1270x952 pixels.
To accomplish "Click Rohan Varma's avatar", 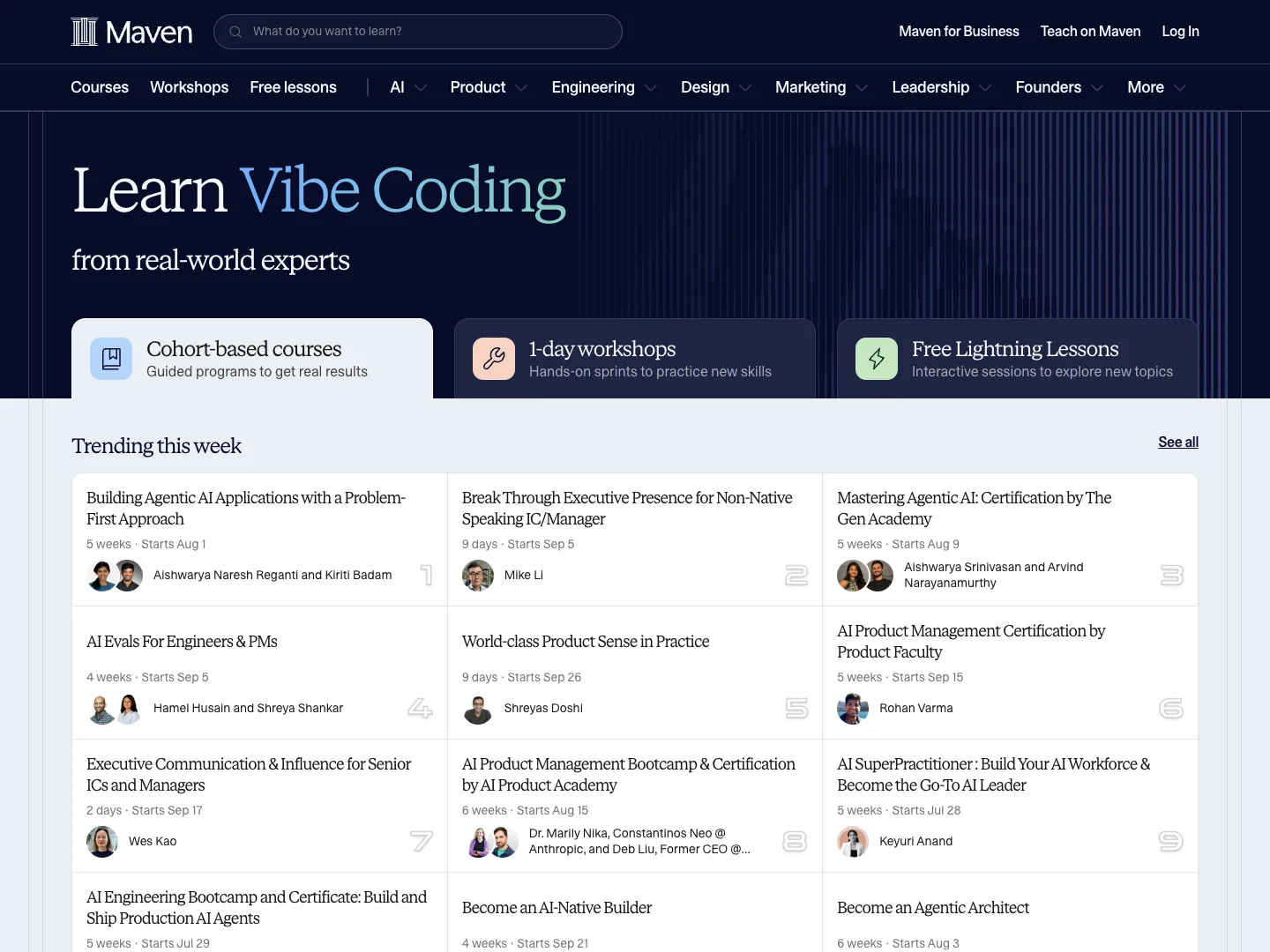I will [853, 709].
